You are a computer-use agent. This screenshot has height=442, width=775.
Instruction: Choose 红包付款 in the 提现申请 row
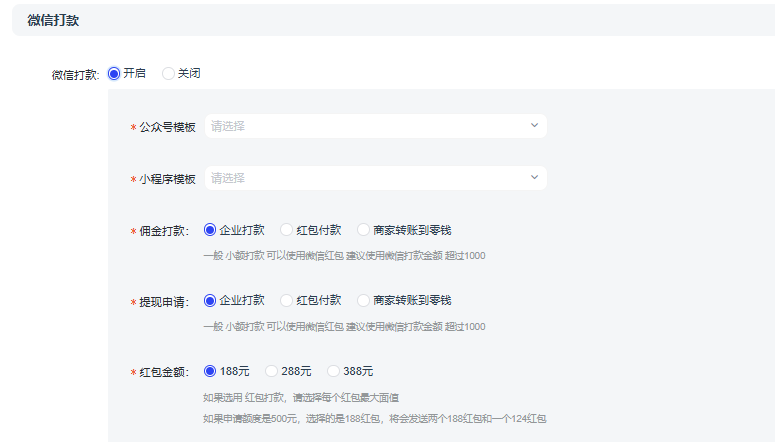[x=287, y=300]
